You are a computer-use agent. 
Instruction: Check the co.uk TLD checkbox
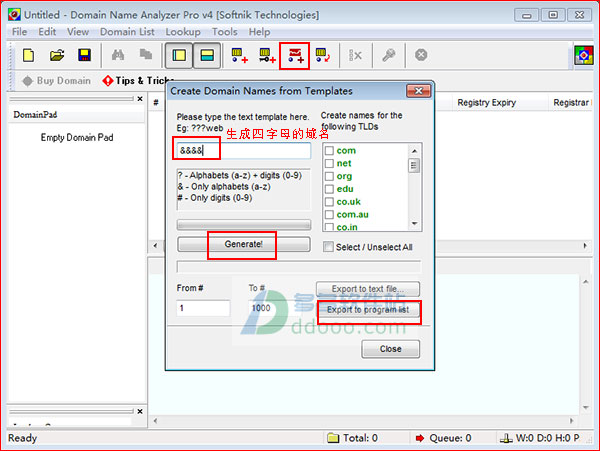[329, 202]
